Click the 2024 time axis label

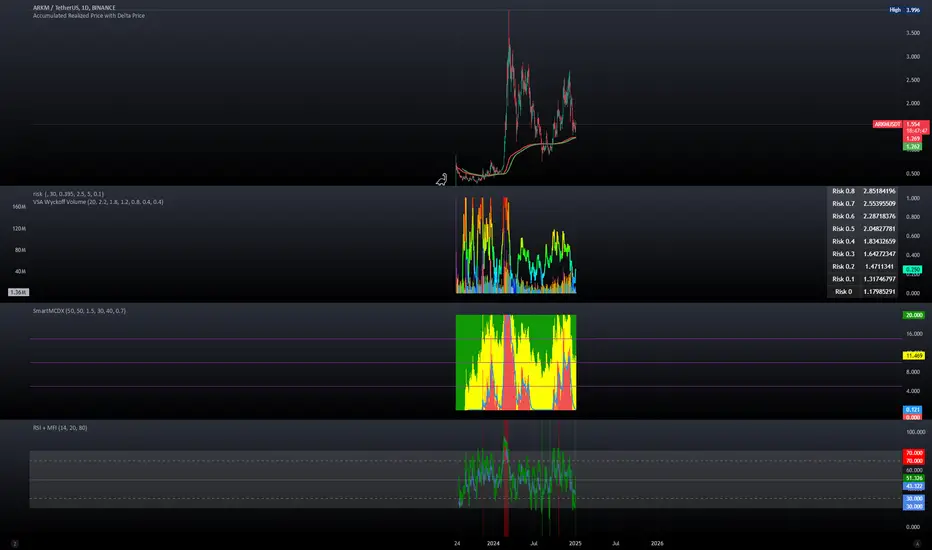click(493, 543)
